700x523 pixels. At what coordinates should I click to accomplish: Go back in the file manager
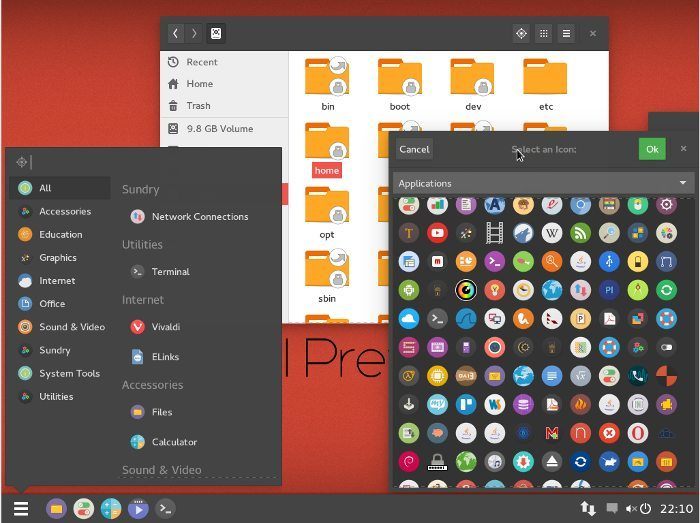[175, 33]
